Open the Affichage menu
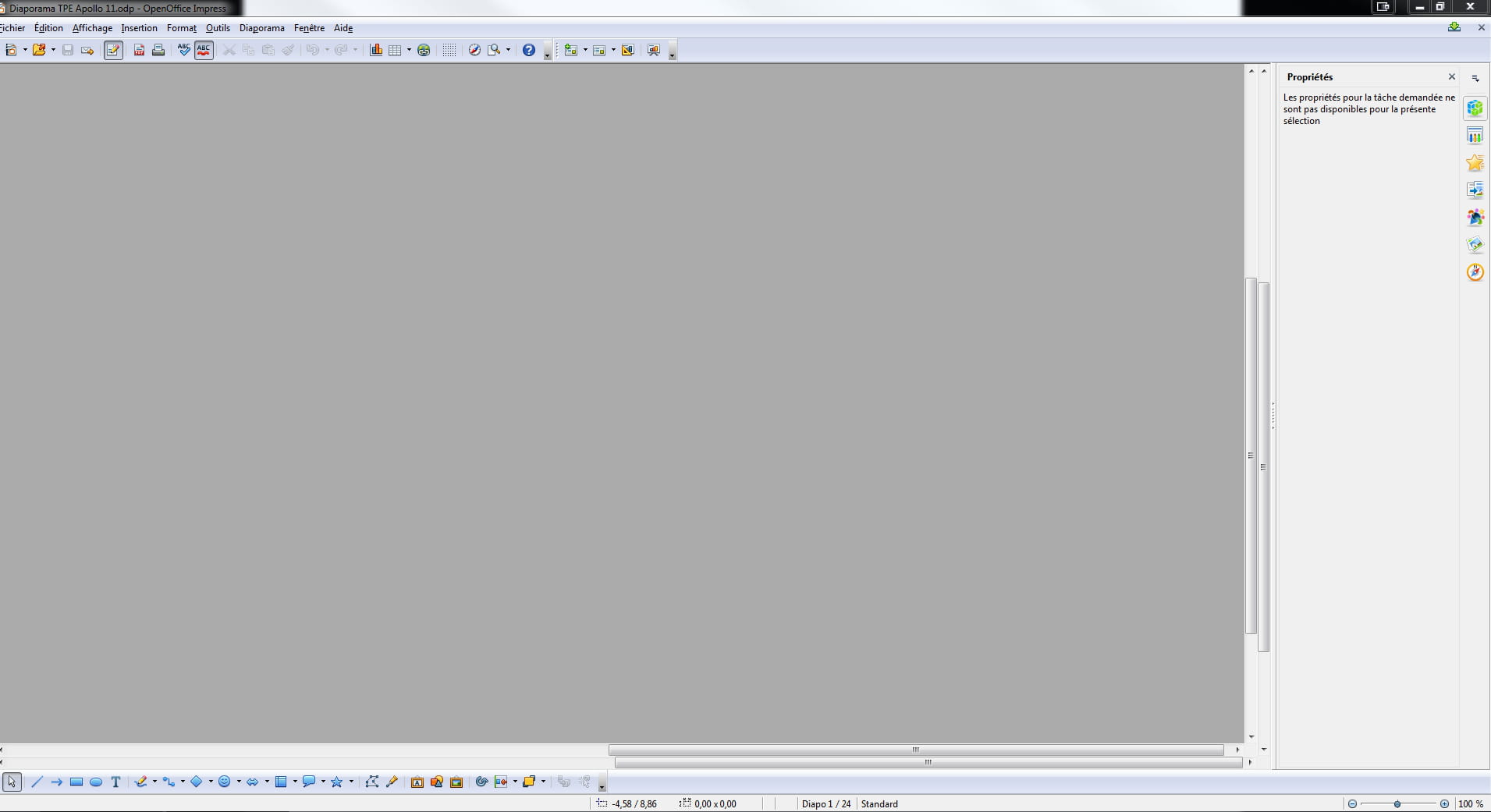Screen dimensions: 1491x812 click(92, 28)
